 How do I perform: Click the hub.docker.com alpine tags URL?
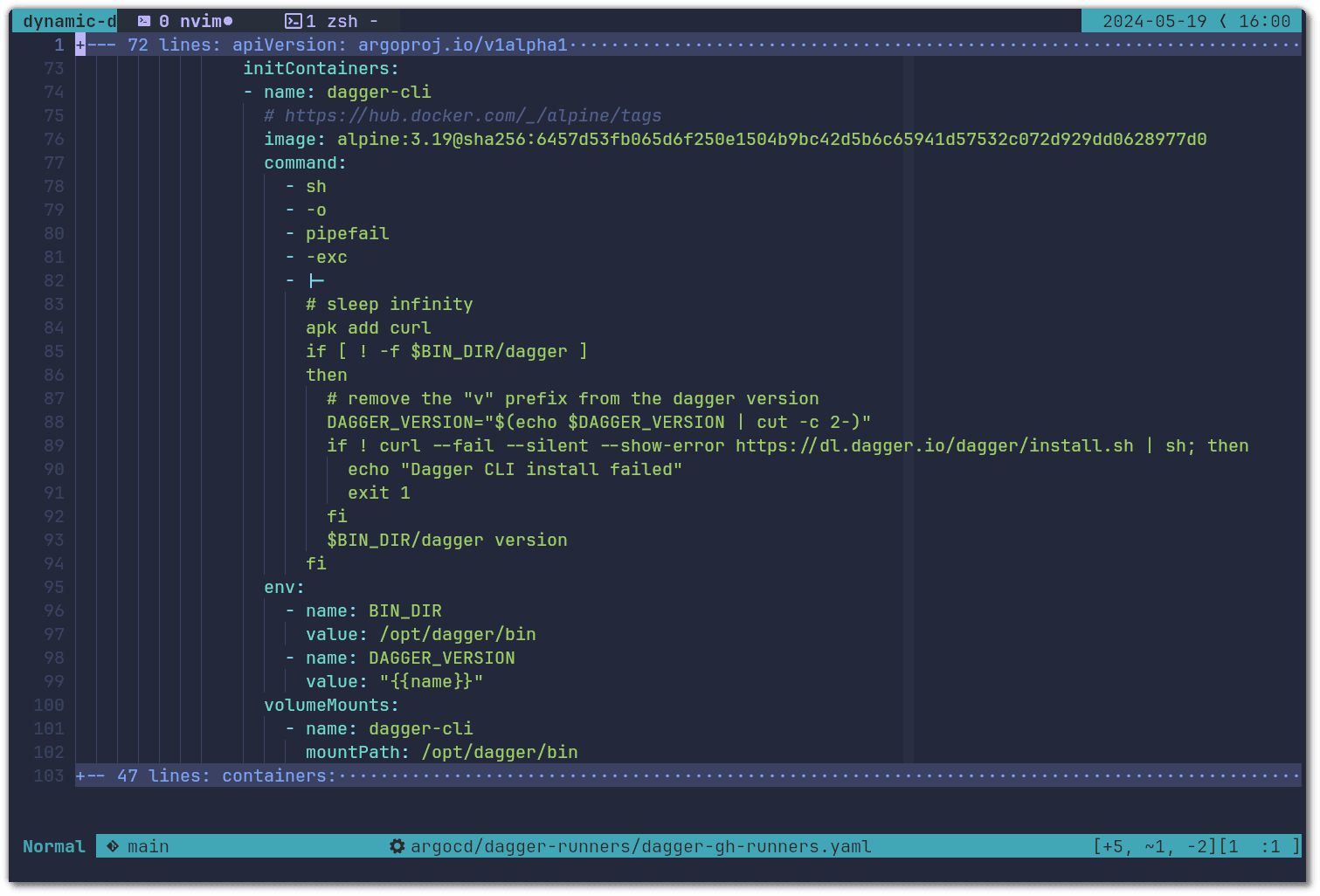(473, 115)
